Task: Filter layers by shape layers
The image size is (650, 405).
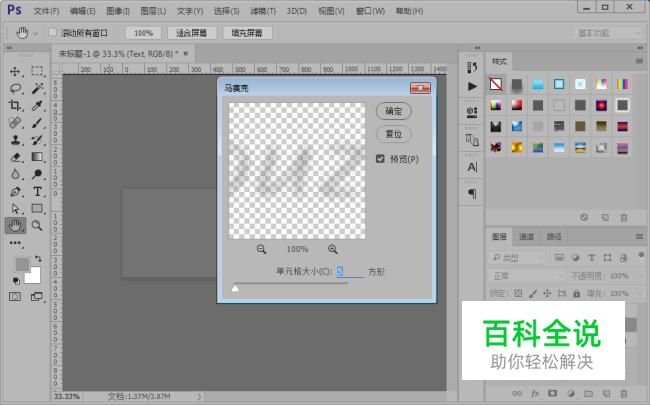Action: 607,258
